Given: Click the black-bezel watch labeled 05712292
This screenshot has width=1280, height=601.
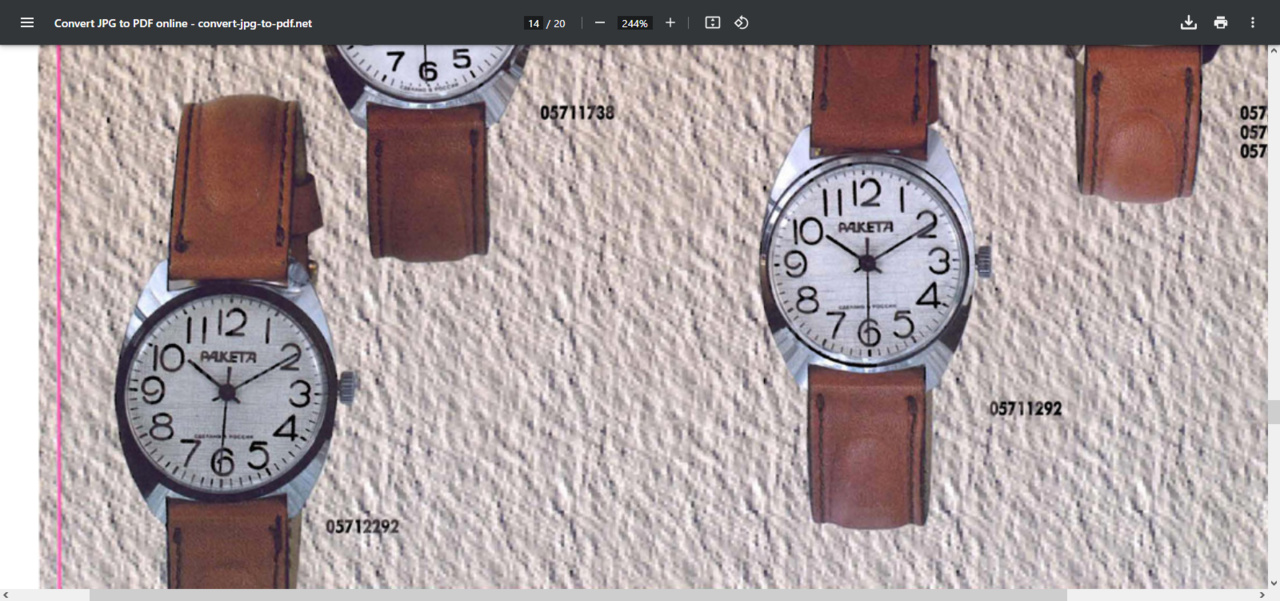Looking at the screenshot, I should 226,392.
